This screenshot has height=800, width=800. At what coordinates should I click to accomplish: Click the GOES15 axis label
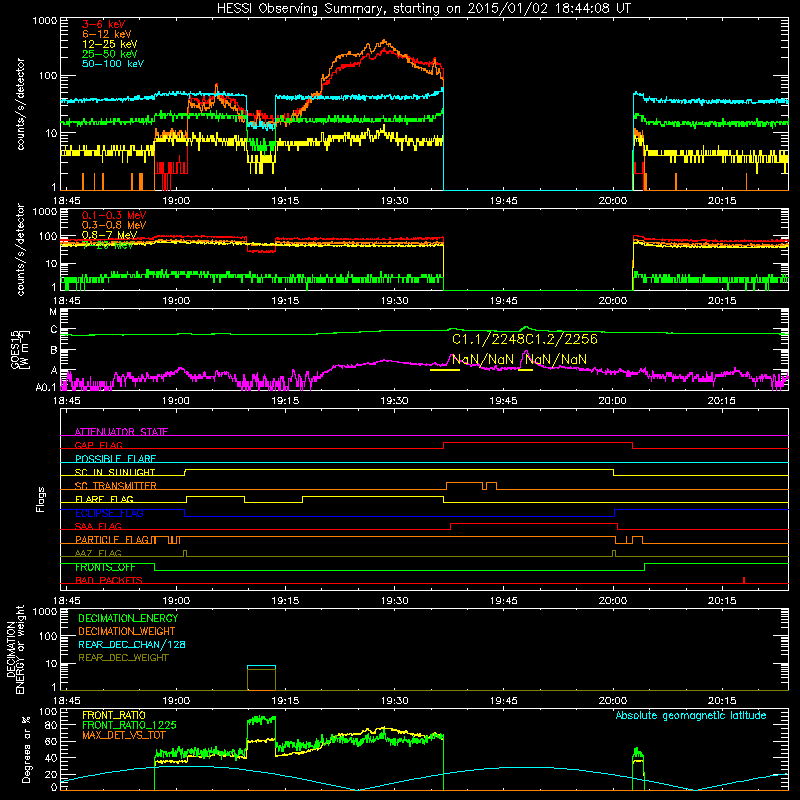pos(19,350)
